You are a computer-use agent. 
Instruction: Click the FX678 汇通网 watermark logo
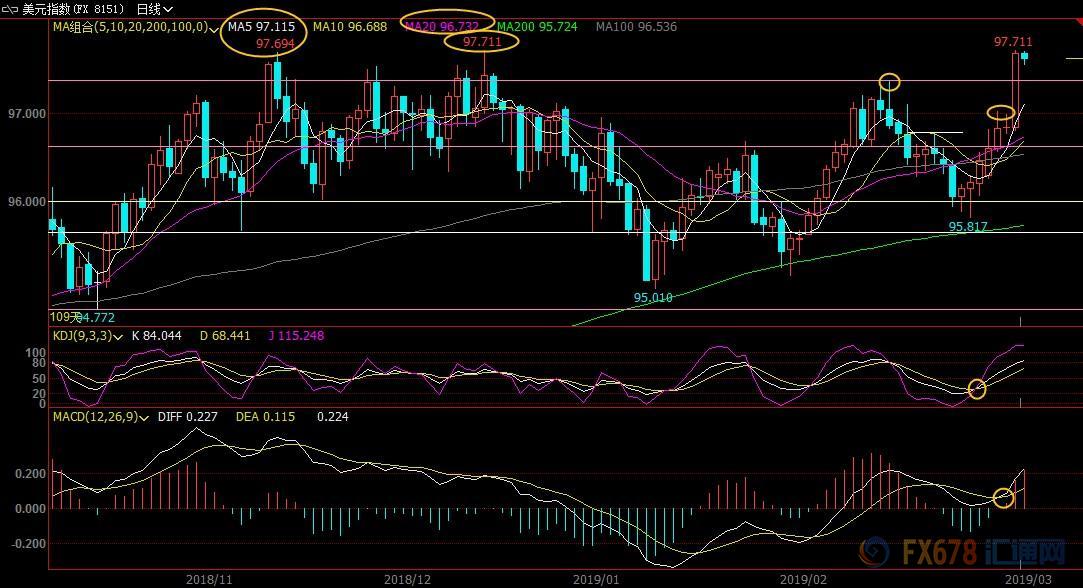click(968, 553)
